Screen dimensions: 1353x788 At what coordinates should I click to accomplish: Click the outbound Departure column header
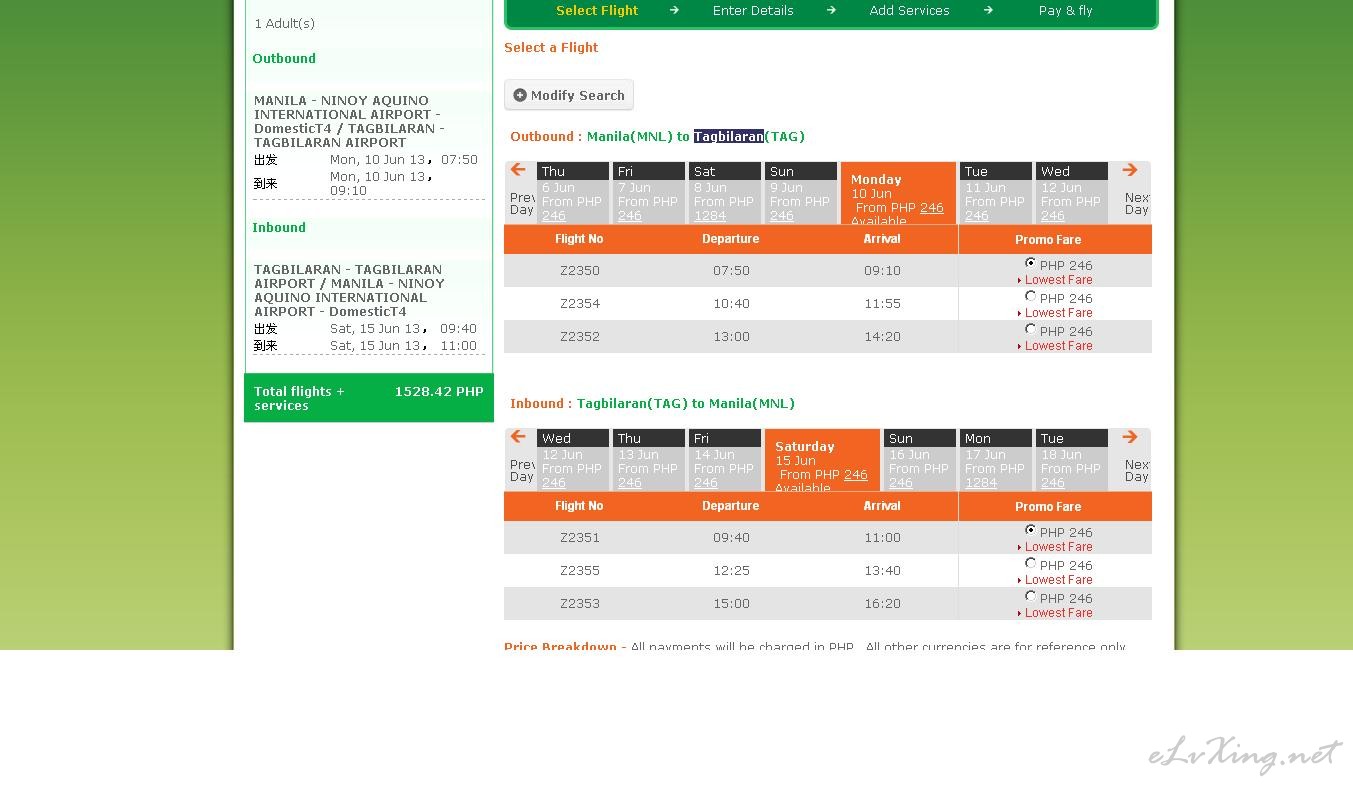tap(730, 239)
